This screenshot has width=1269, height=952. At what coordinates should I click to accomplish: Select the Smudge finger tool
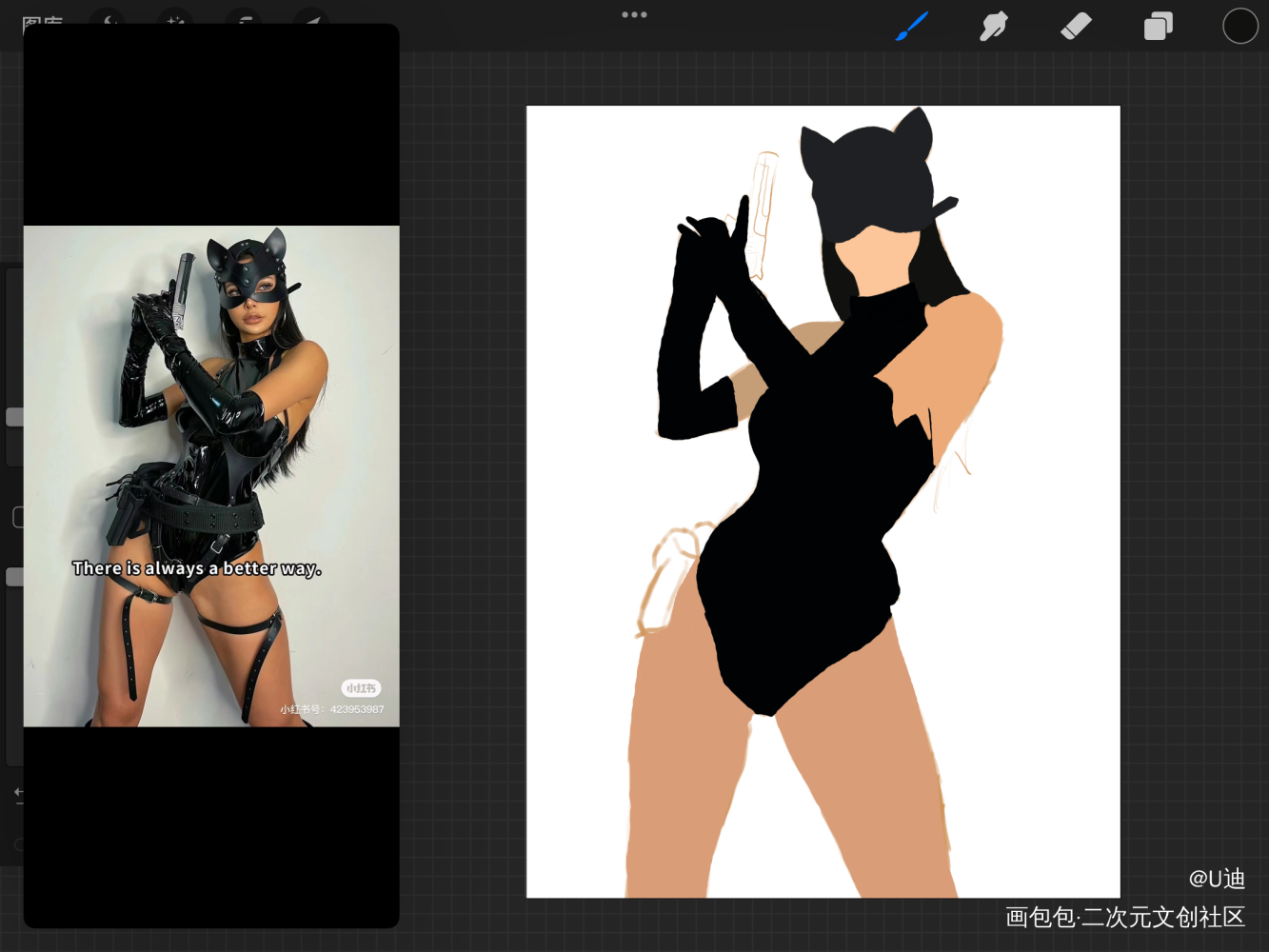click(993, 27)
